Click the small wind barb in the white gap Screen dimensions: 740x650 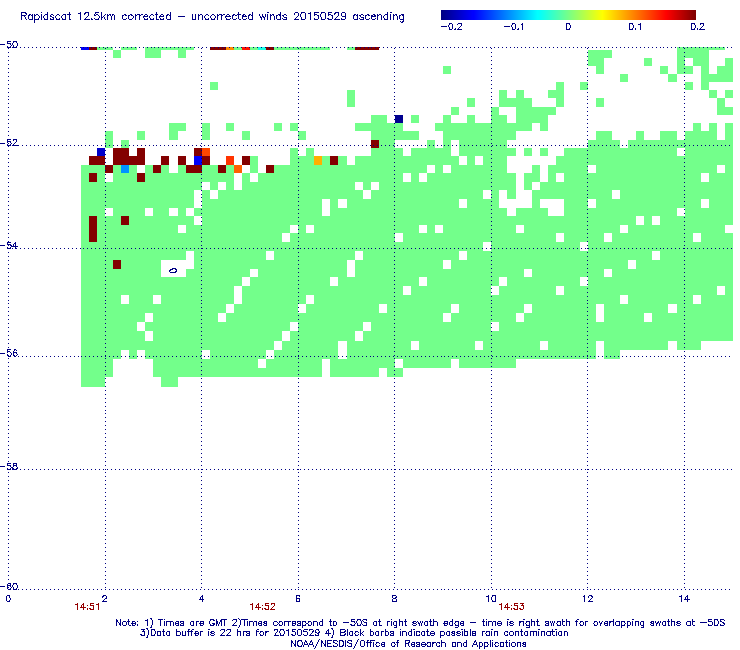click(173, 270)
